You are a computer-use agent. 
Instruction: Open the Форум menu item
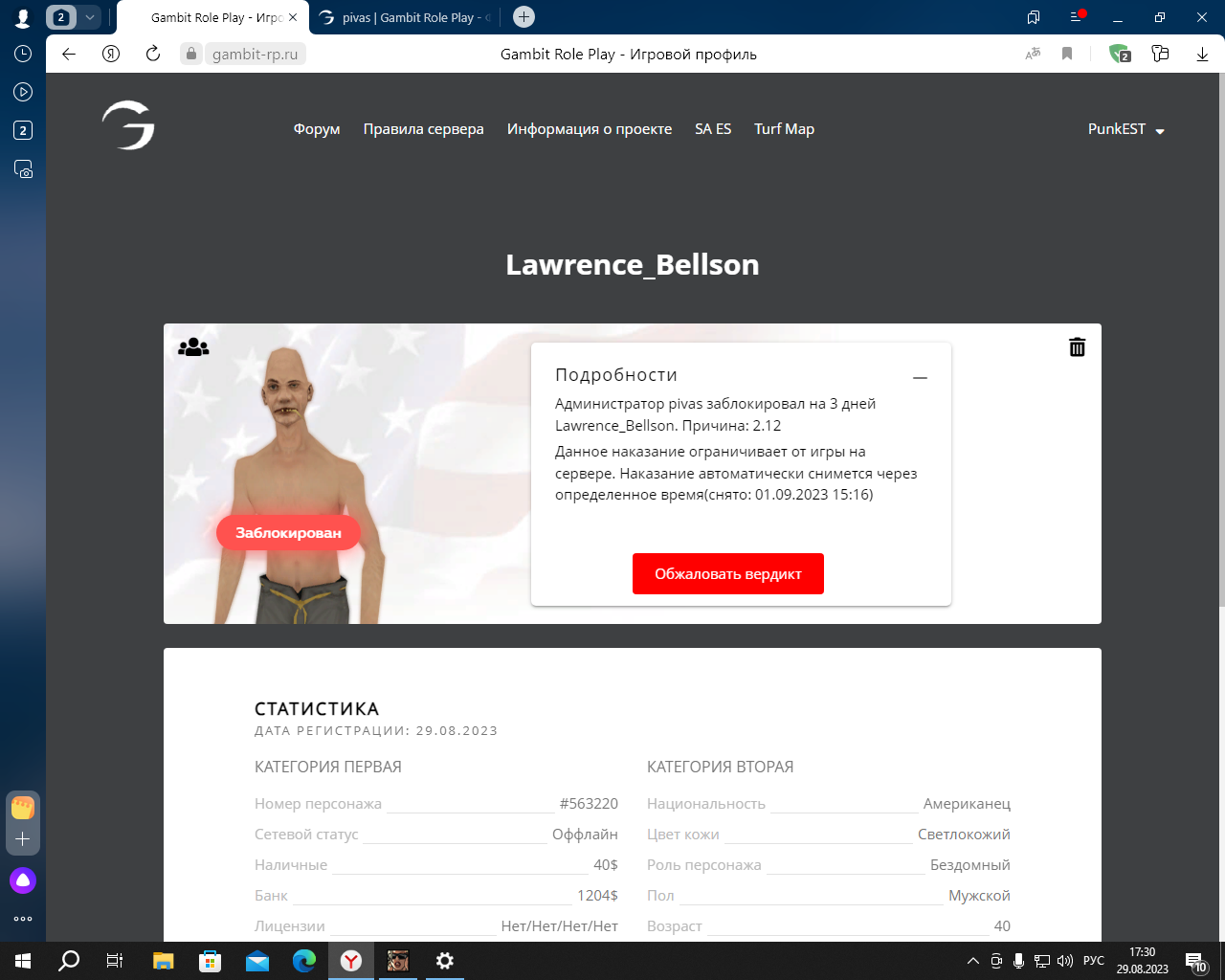coord(317,129)
